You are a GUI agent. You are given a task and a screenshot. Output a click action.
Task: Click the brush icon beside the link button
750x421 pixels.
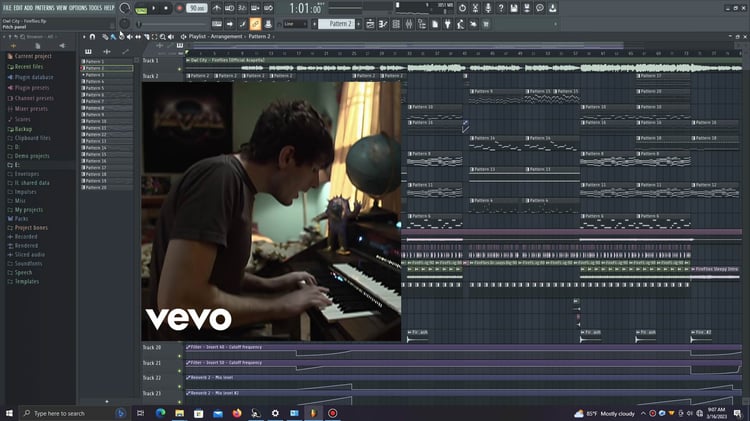243,24
